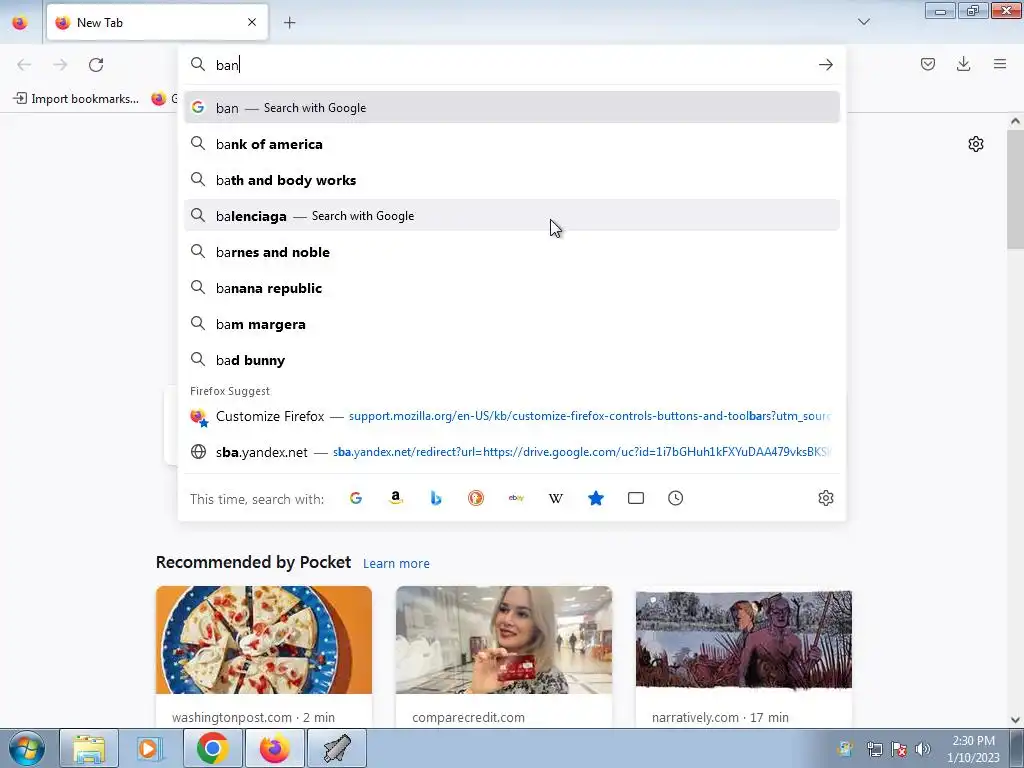Open the network status icon in the tray

[x=874, y=749]
